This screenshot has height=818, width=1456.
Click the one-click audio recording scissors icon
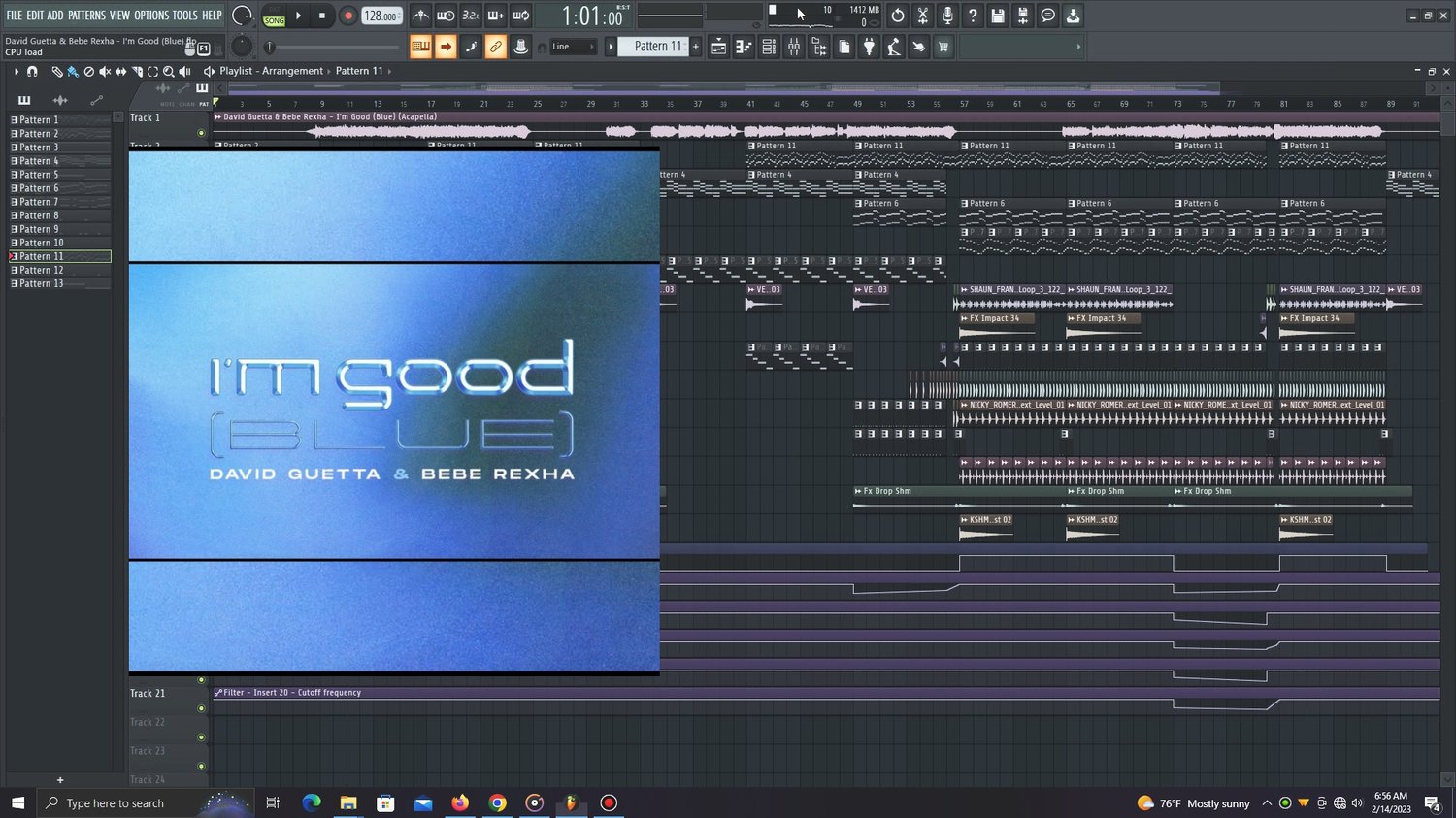coord(923,16)
